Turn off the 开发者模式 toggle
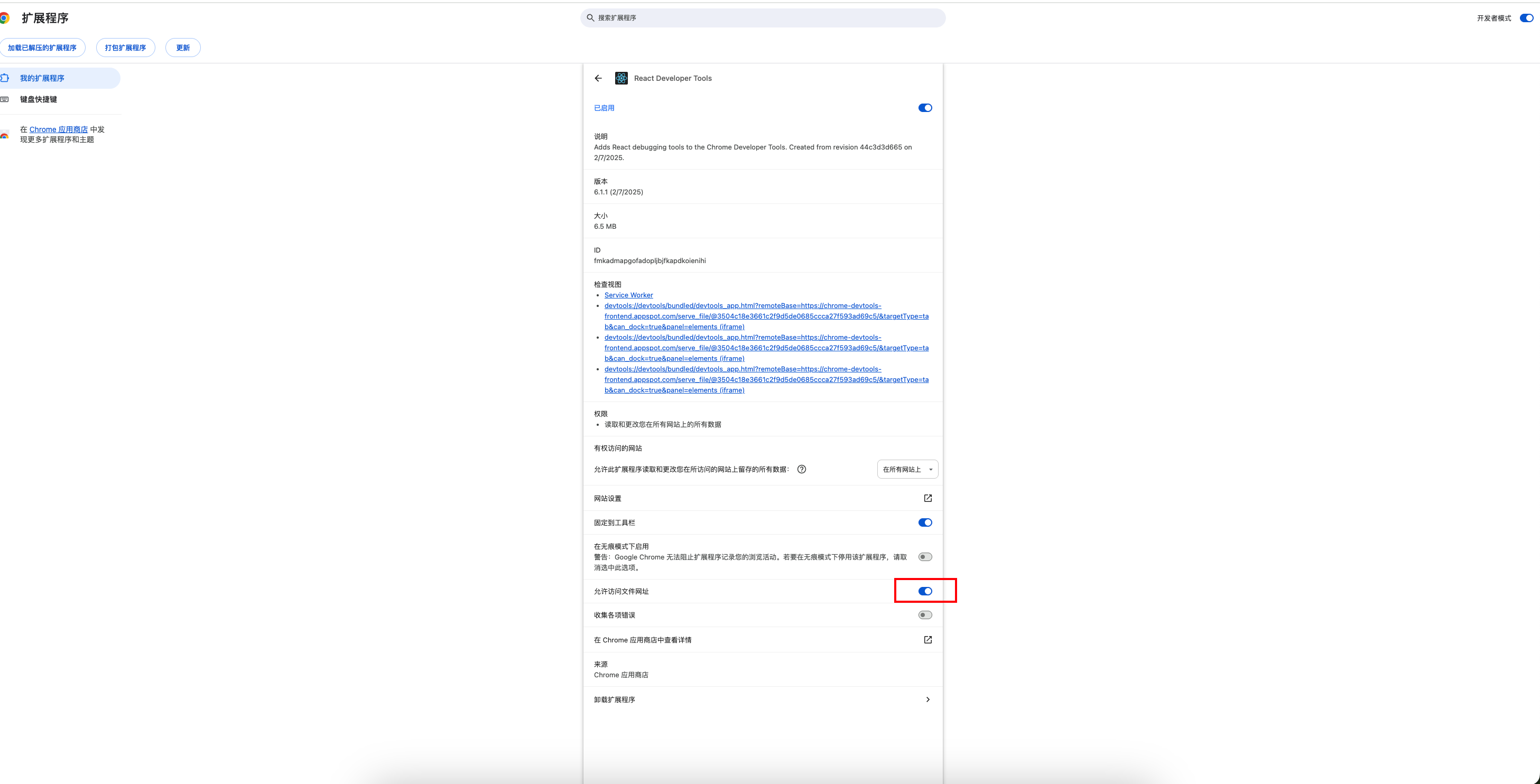Screen dimensions: 1540x784 click(x=1526, y=18)
